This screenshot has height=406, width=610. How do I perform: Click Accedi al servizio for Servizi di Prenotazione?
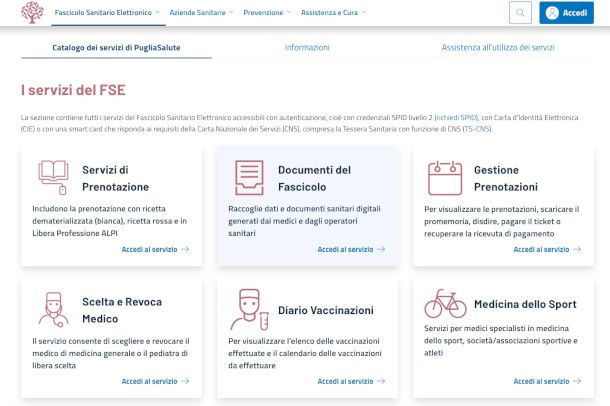tap(149, 249)
